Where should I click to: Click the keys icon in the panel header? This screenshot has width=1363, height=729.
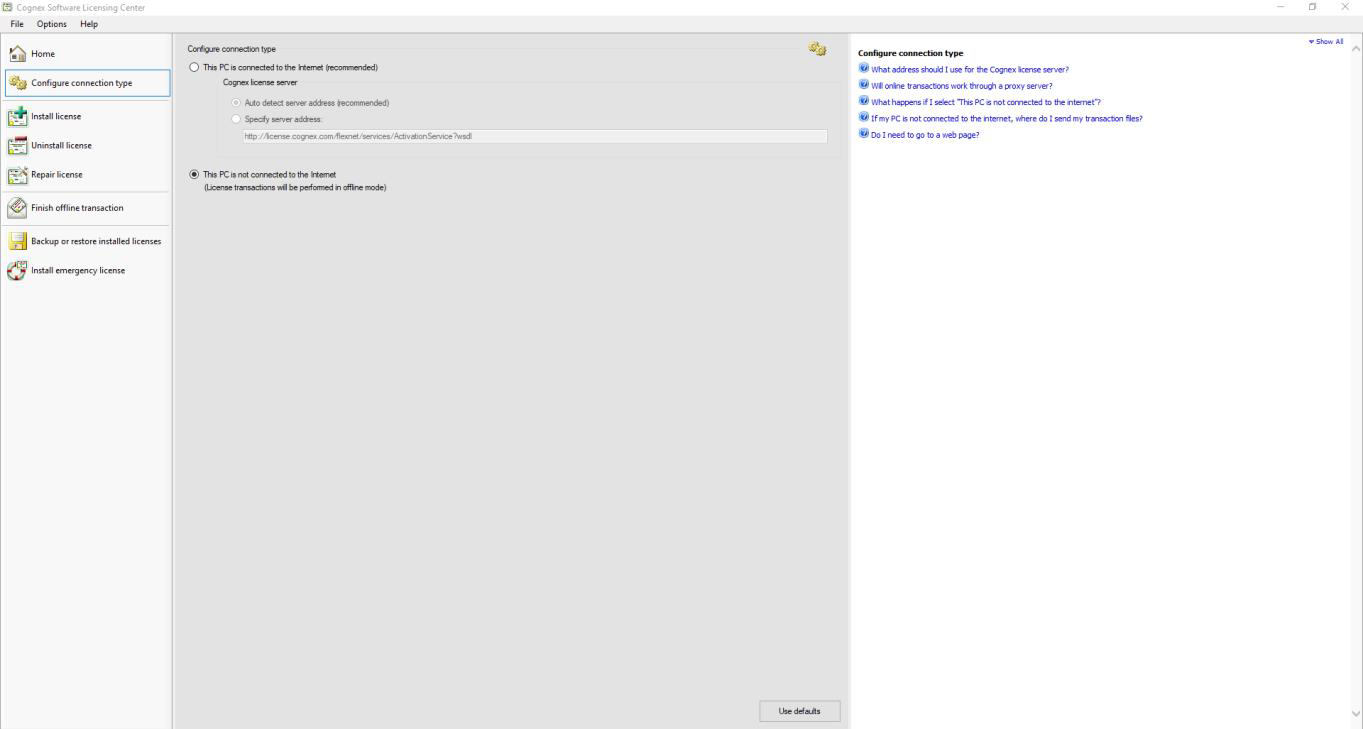pyautogui.click(x=818, y=48)
